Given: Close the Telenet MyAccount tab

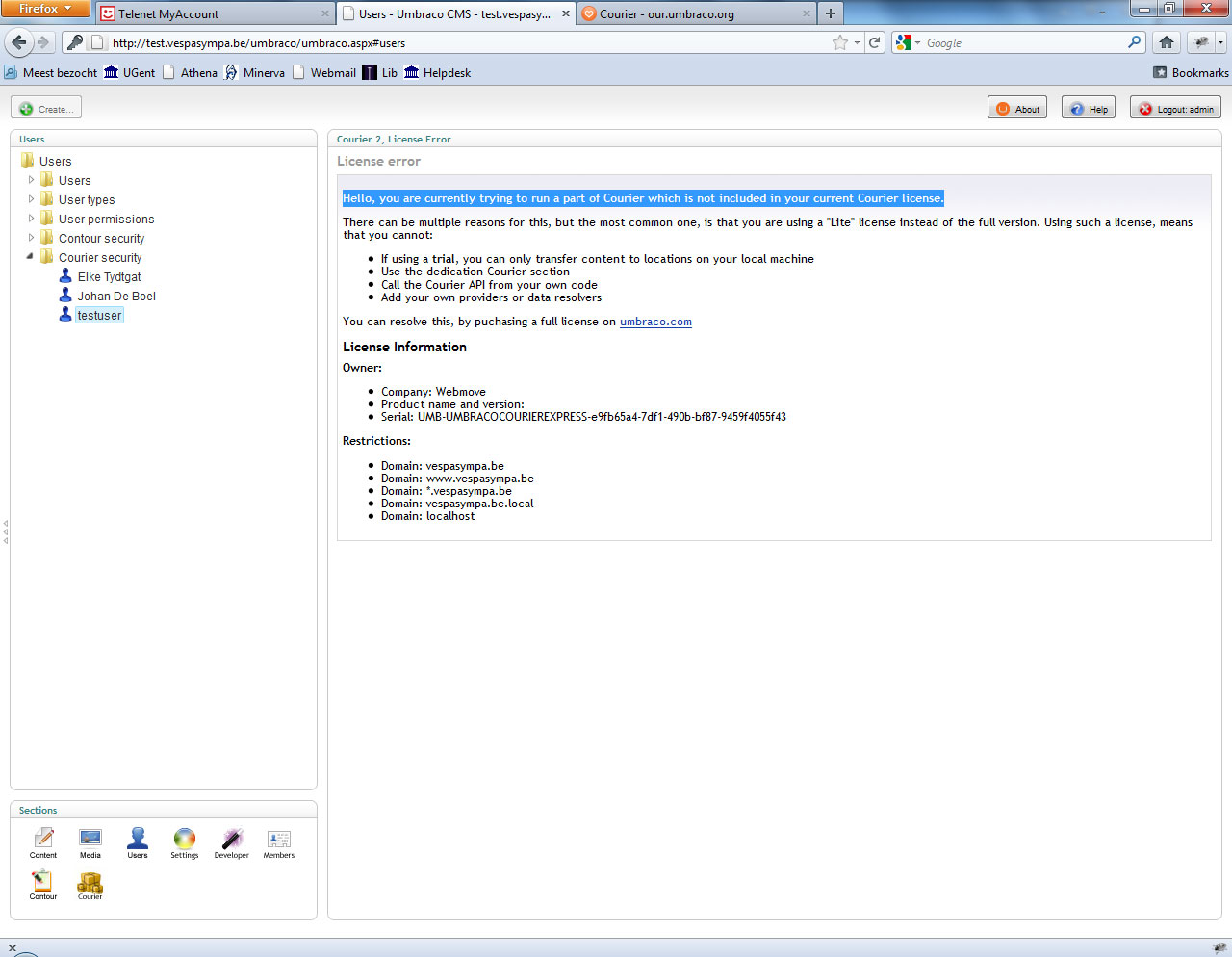Looking at the screenshot, I should pyautogui.click(x=324, y=13).
